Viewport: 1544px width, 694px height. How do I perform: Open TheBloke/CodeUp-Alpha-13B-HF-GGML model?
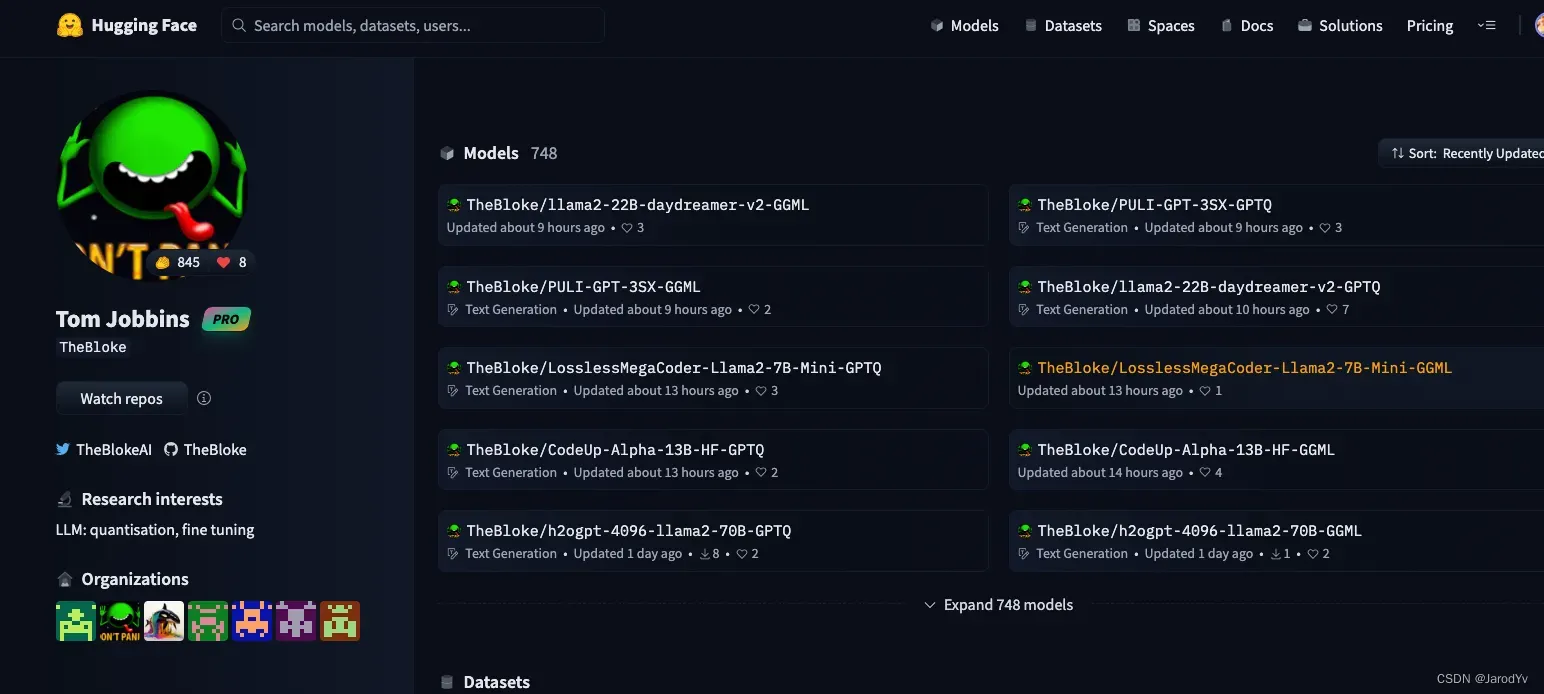point(1276,459)
